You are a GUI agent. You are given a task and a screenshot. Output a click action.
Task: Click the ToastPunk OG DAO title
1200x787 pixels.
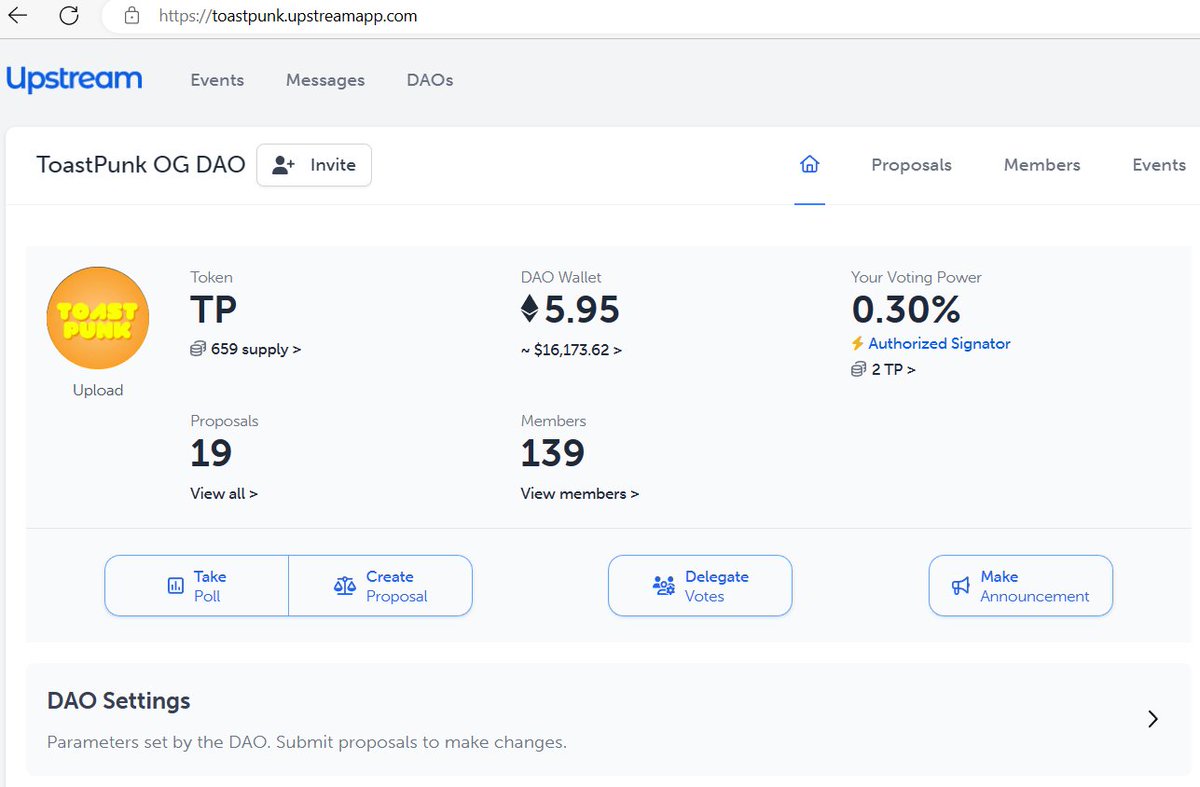(141, 165)
